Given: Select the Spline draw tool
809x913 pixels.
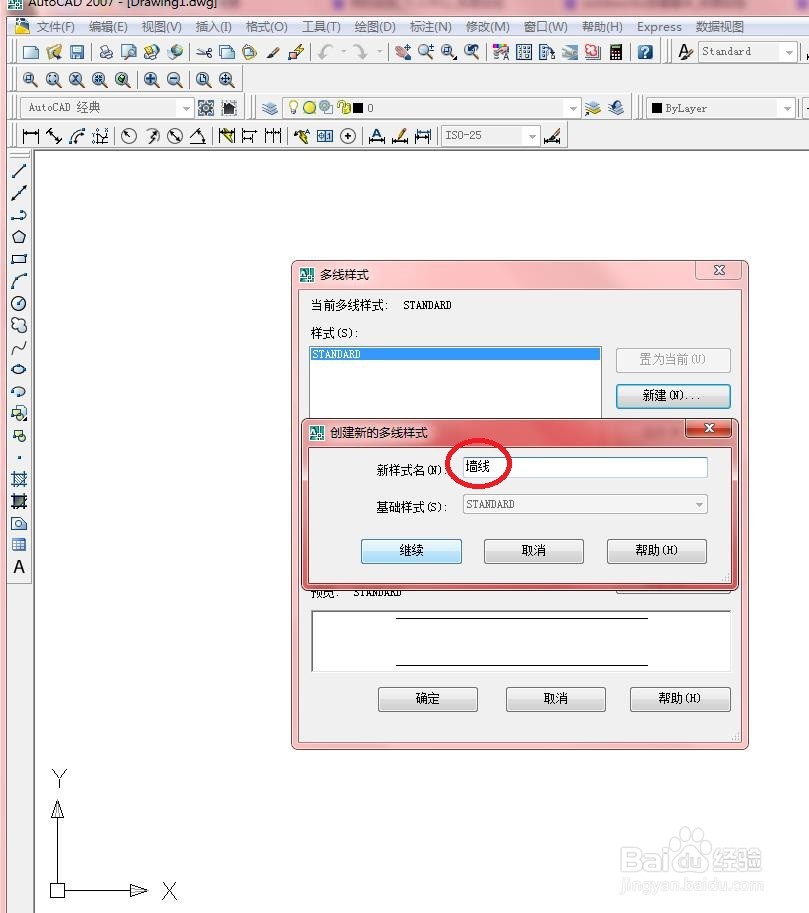Looking at the screenshot, I should (19, 348).
